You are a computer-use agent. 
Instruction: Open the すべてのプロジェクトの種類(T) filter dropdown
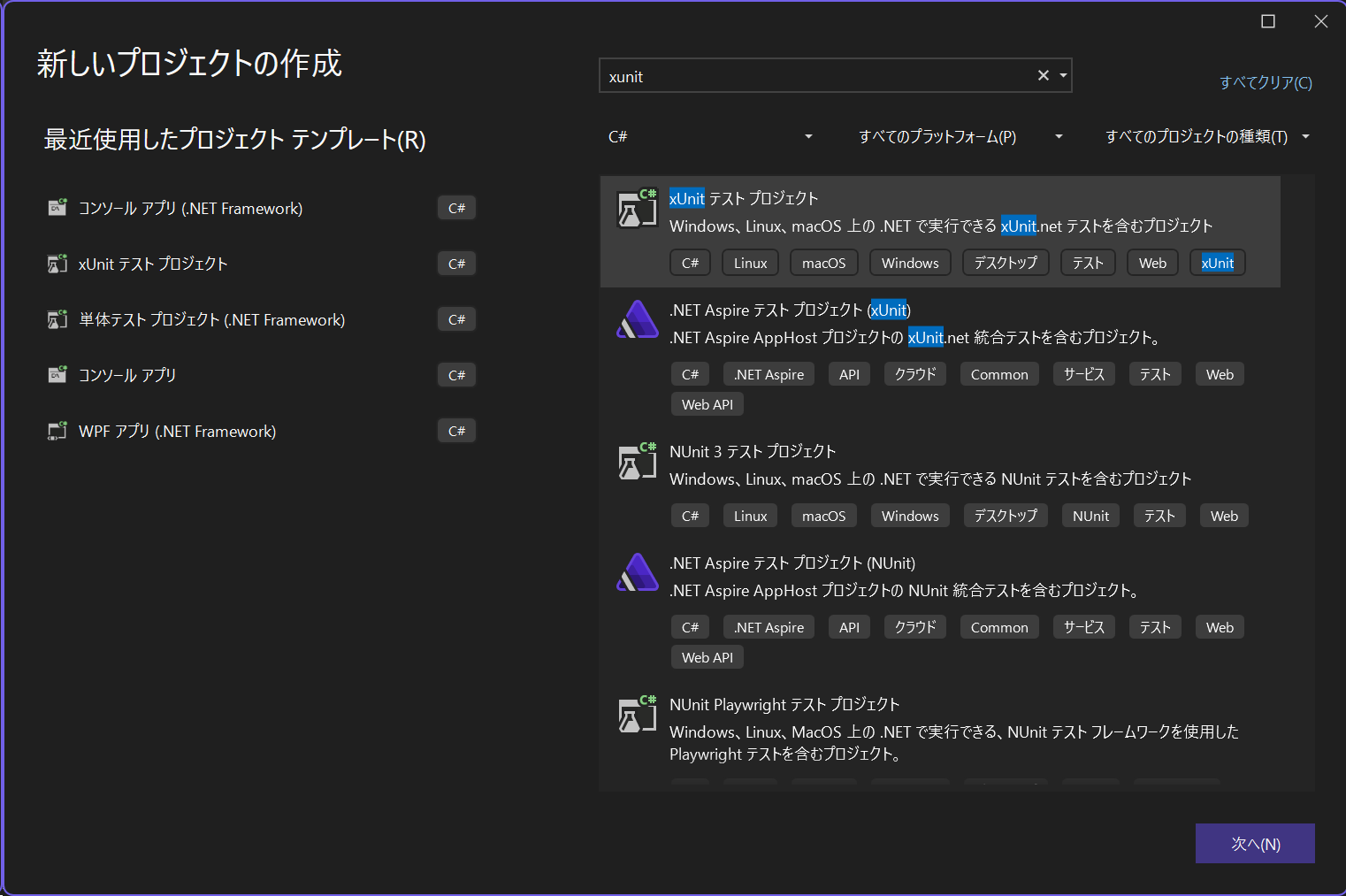1207,136
